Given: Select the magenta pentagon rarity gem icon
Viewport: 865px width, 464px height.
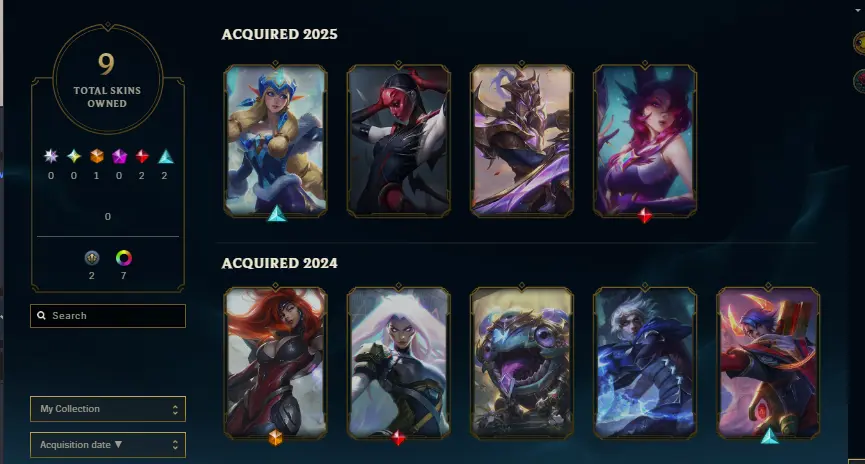Looking at the screenshot, I should pyautogui.click(x=119, y=157).
